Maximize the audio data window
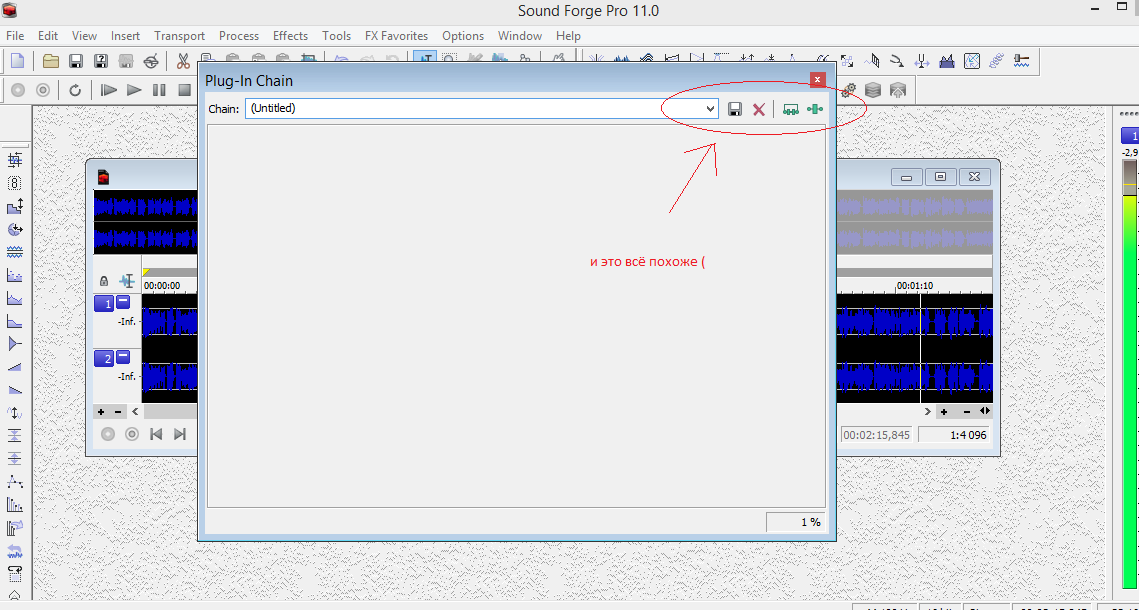Image resolution: width=1139 pixels, height=610 pixels. [940, 176]
